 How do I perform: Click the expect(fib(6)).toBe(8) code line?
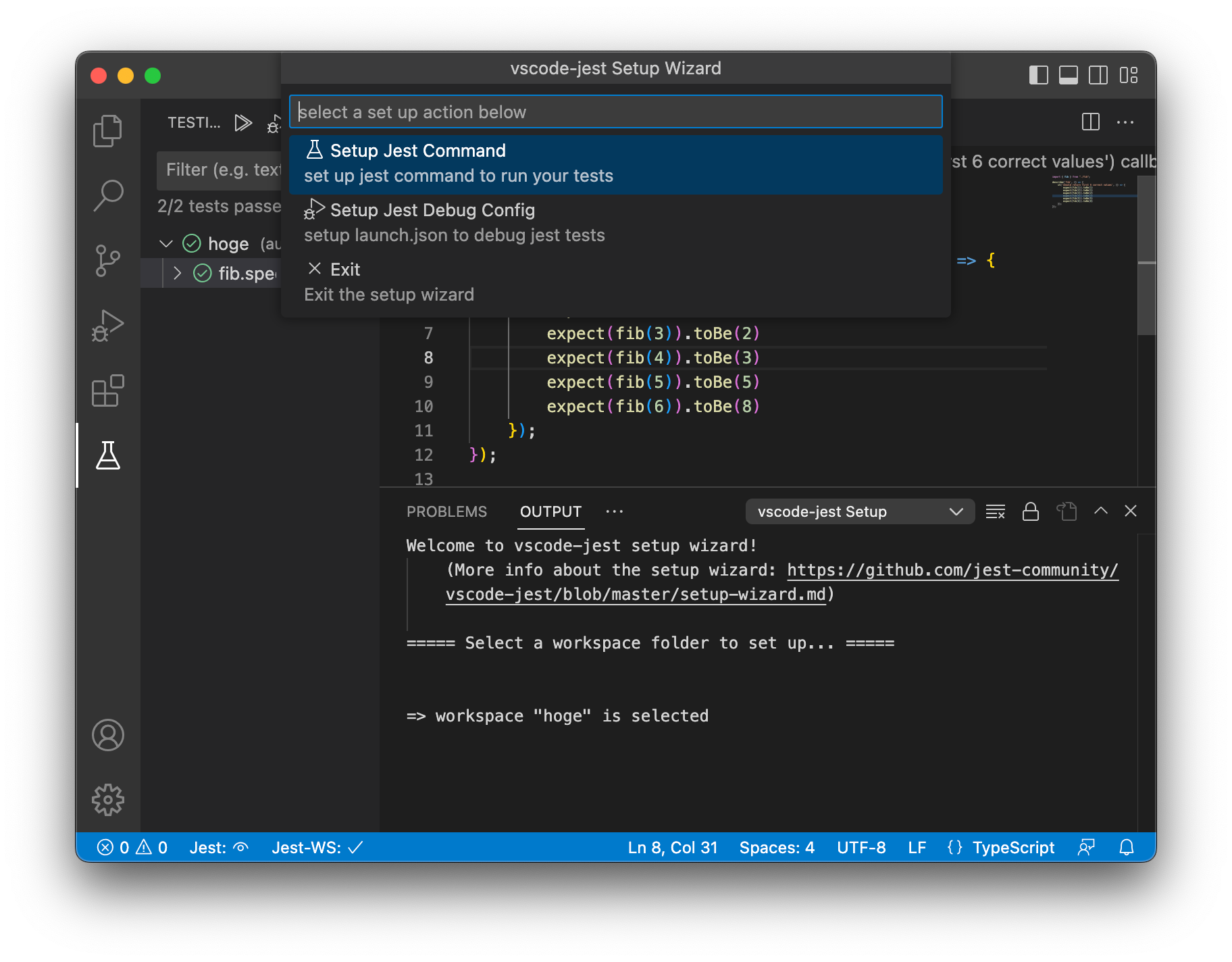pyautogui.click(x=653, y=407)
